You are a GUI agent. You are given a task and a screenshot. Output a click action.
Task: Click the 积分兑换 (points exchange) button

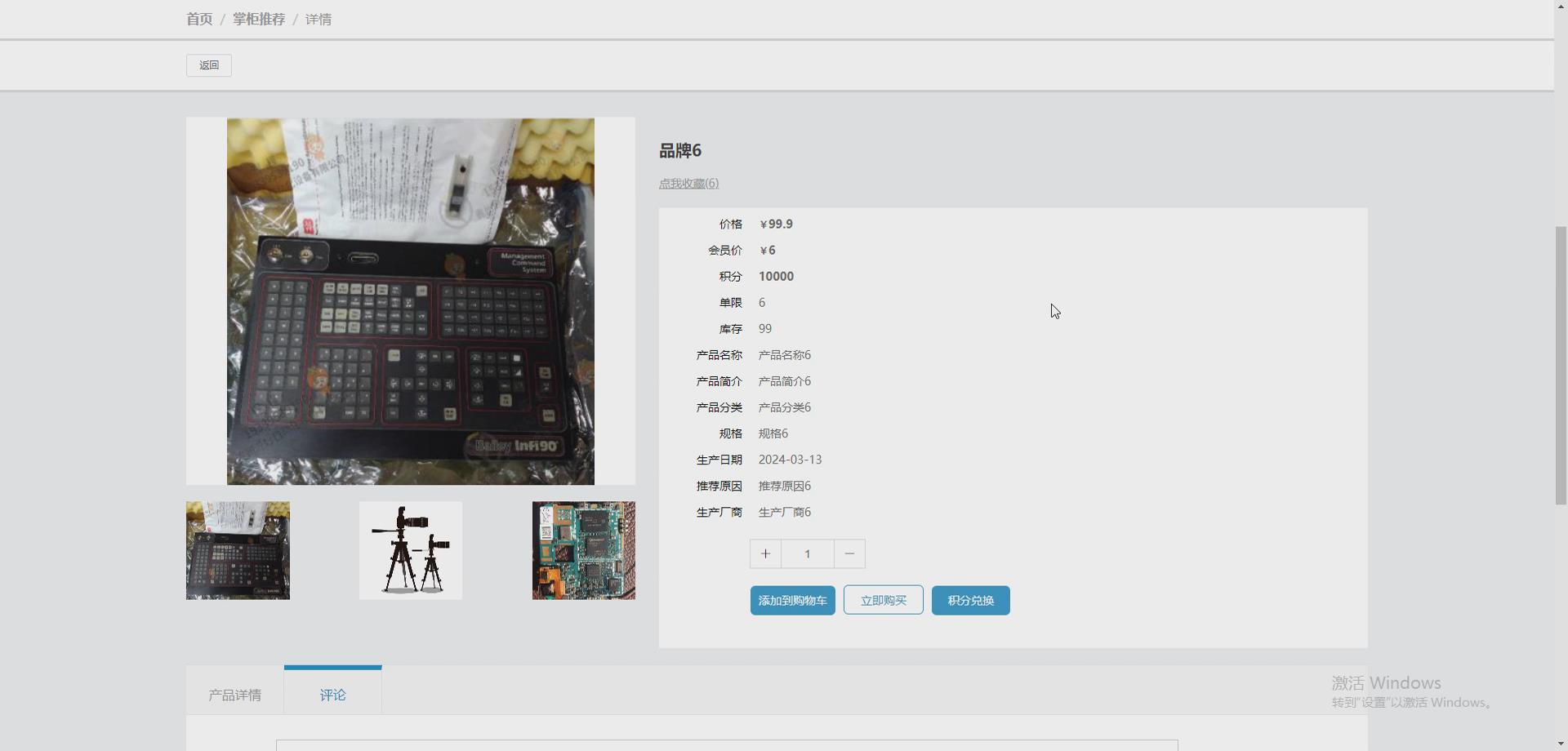(969, 600)
